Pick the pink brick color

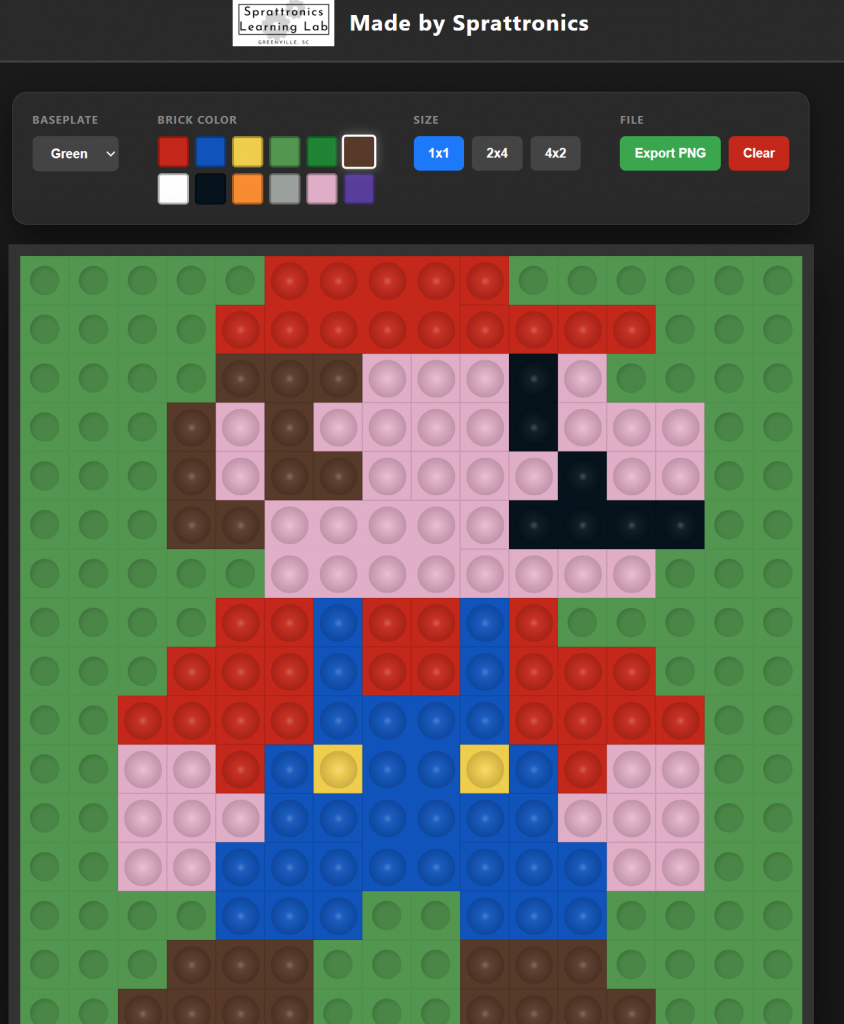(x=321, y=189)
